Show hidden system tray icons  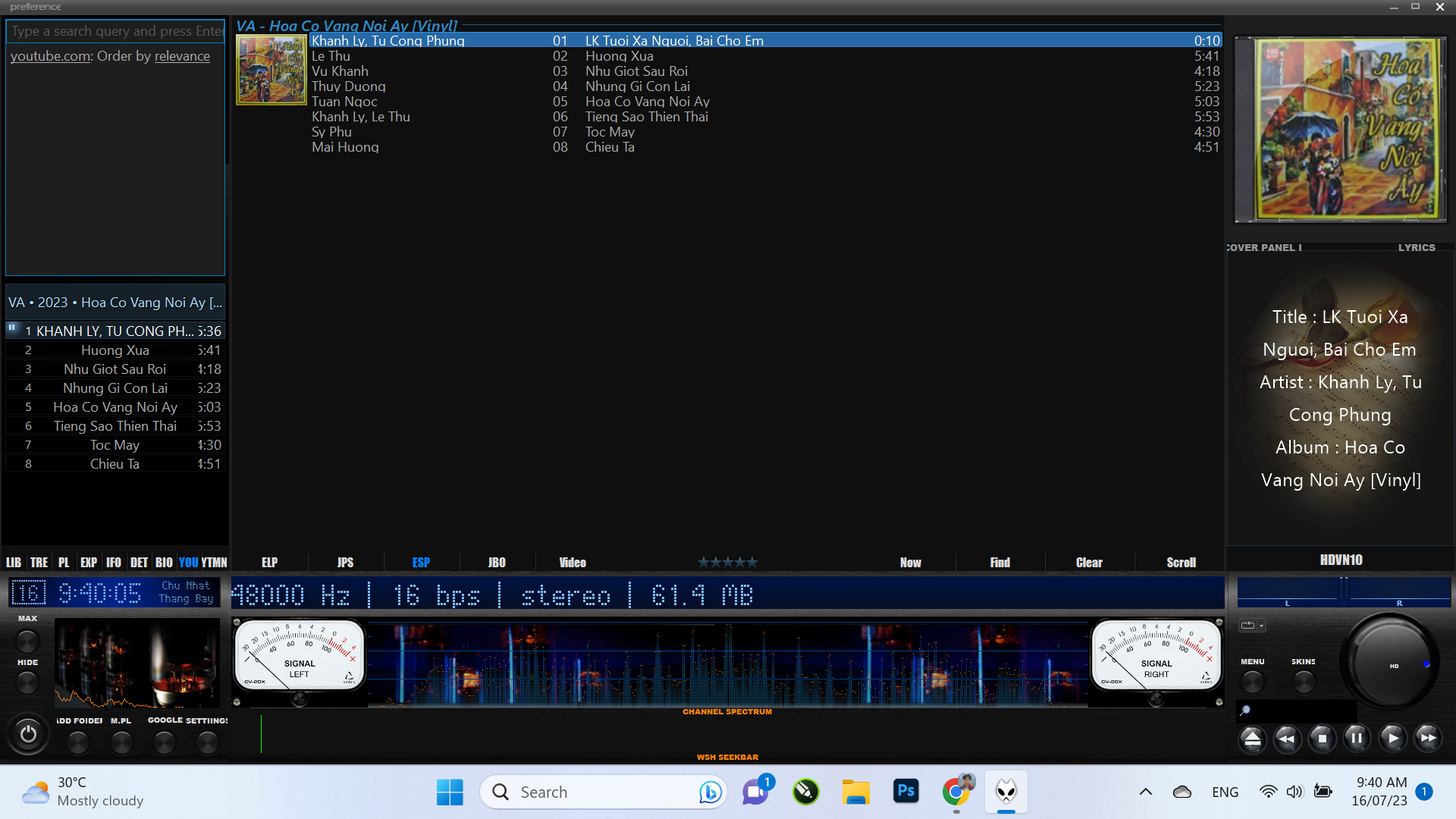pos(1145,792)
